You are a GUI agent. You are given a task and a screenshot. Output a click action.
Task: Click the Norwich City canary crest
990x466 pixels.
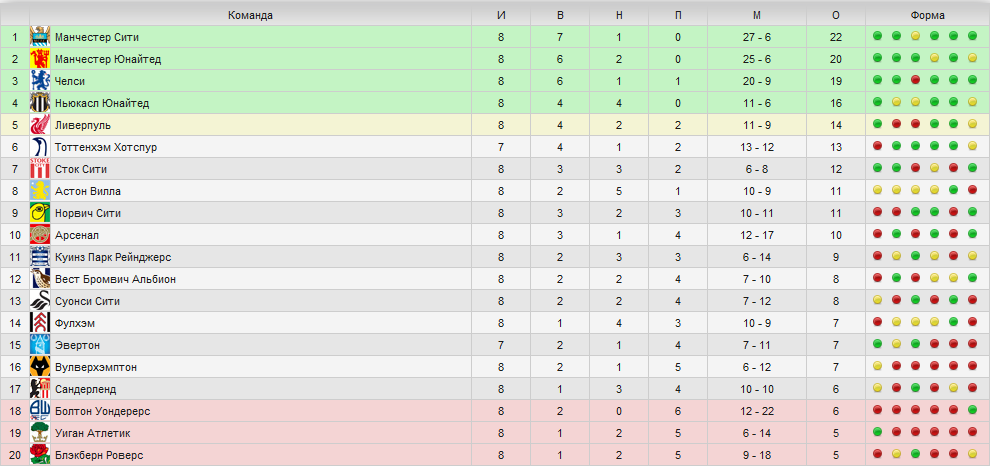click(x=40, y=213)
